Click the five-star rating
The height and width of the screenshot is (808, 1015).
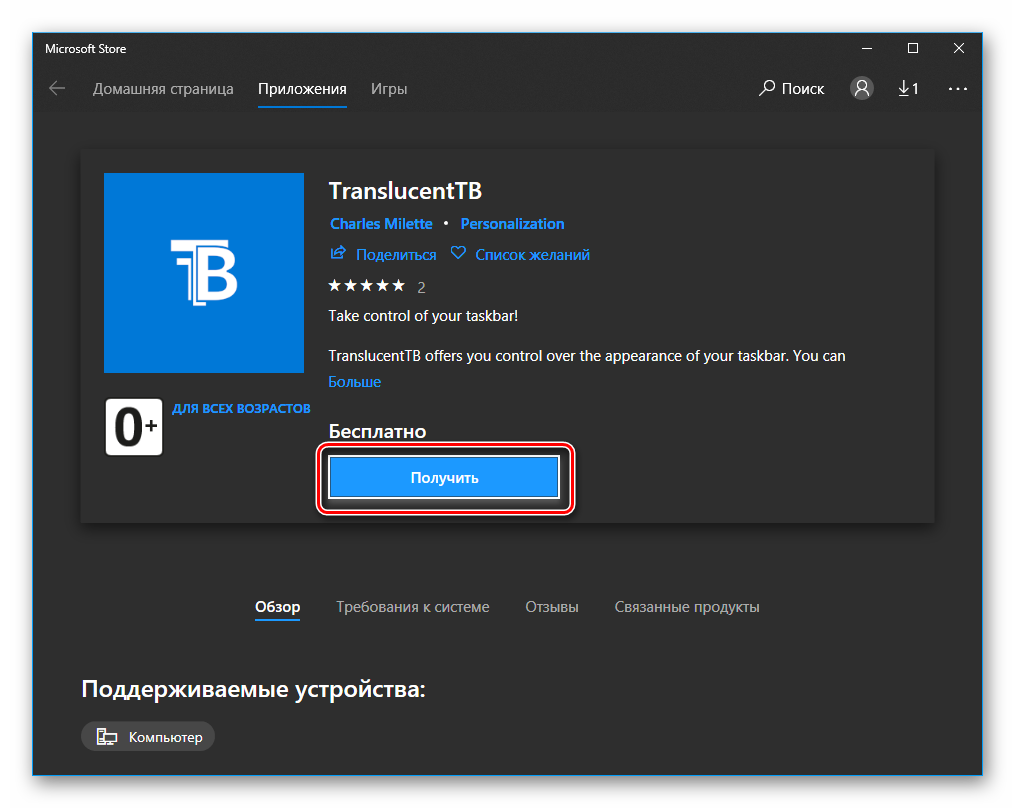point(366,286)
